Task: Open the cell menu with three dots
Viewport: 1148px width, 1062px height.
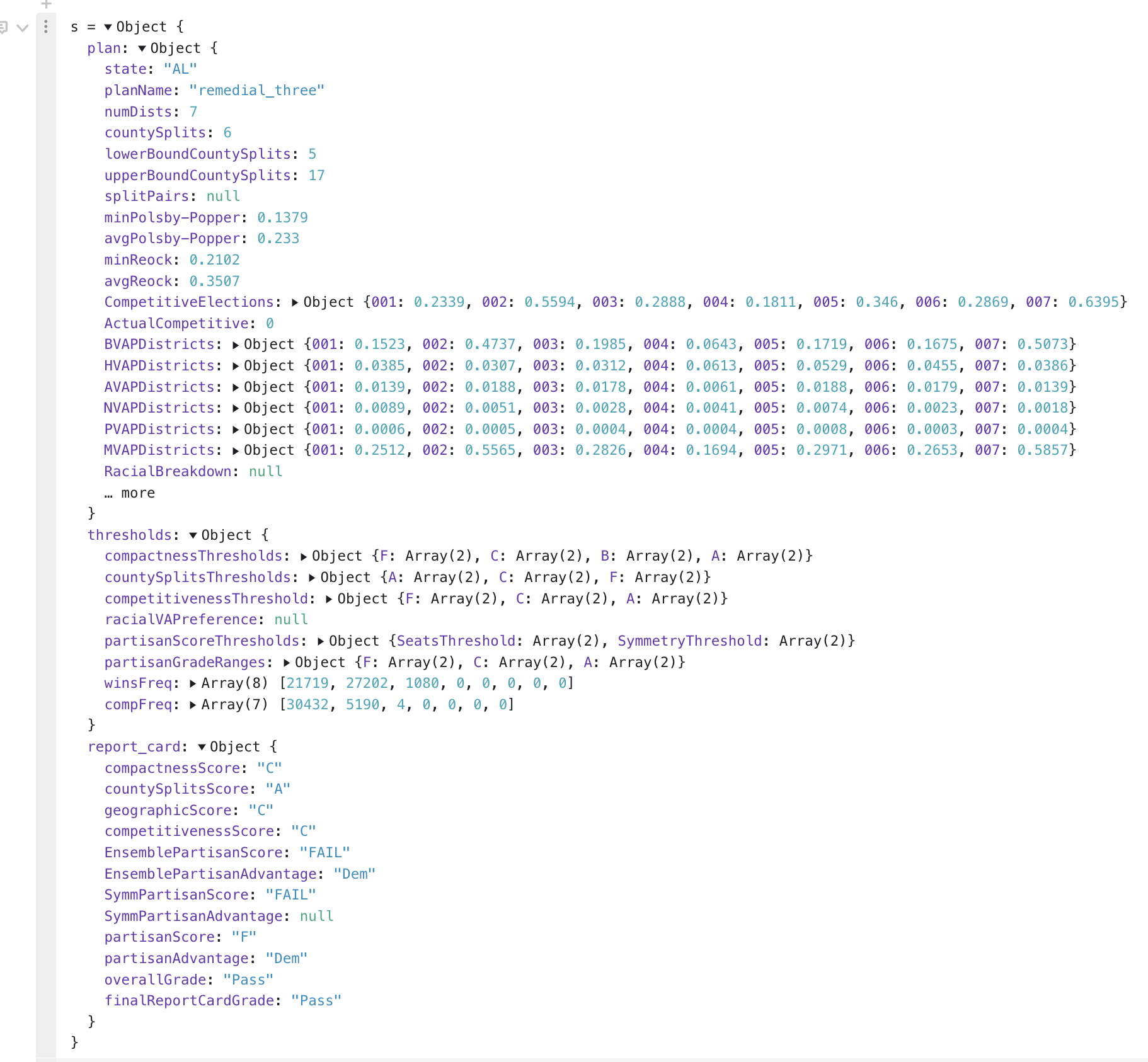Action: click(45, 26)
